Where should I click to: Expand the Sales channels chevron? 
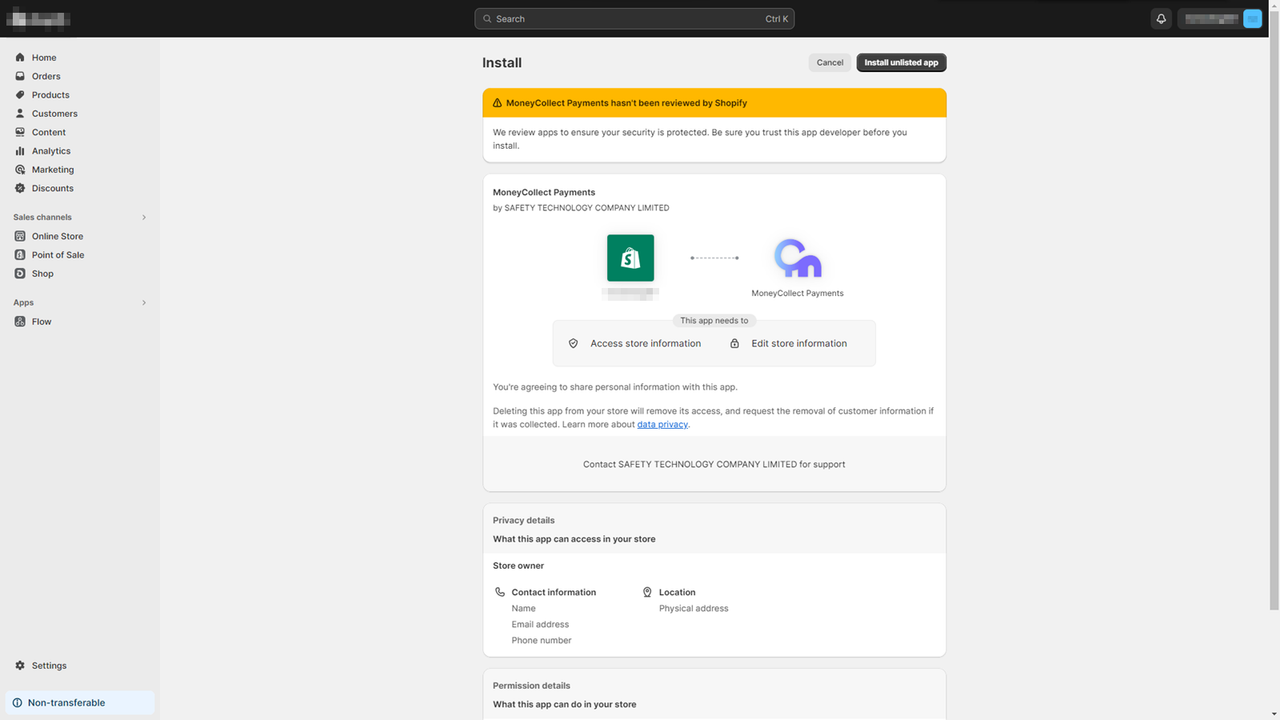[x=144, y=217]
